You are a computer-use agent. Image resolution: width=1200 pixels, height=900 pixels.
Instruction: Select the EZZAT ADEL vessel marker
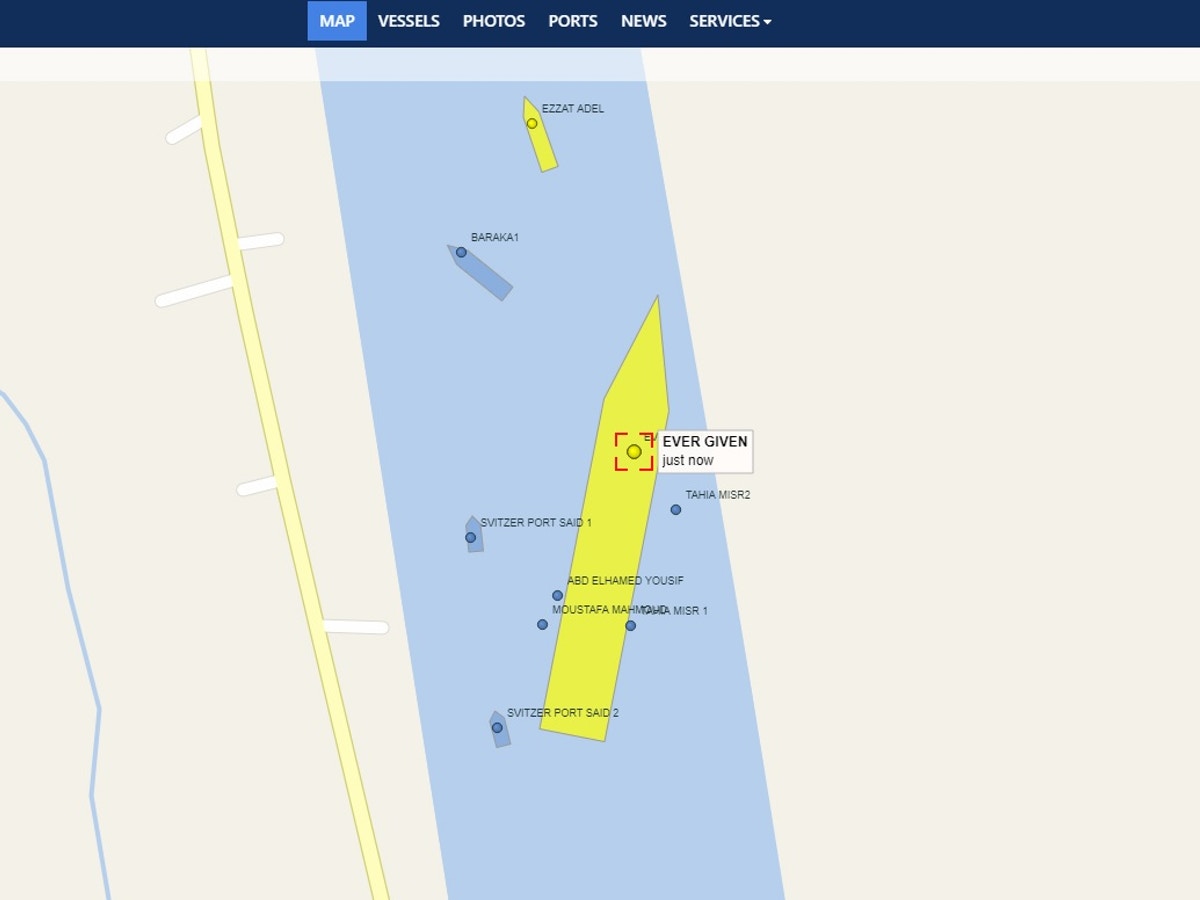[532, 124]
